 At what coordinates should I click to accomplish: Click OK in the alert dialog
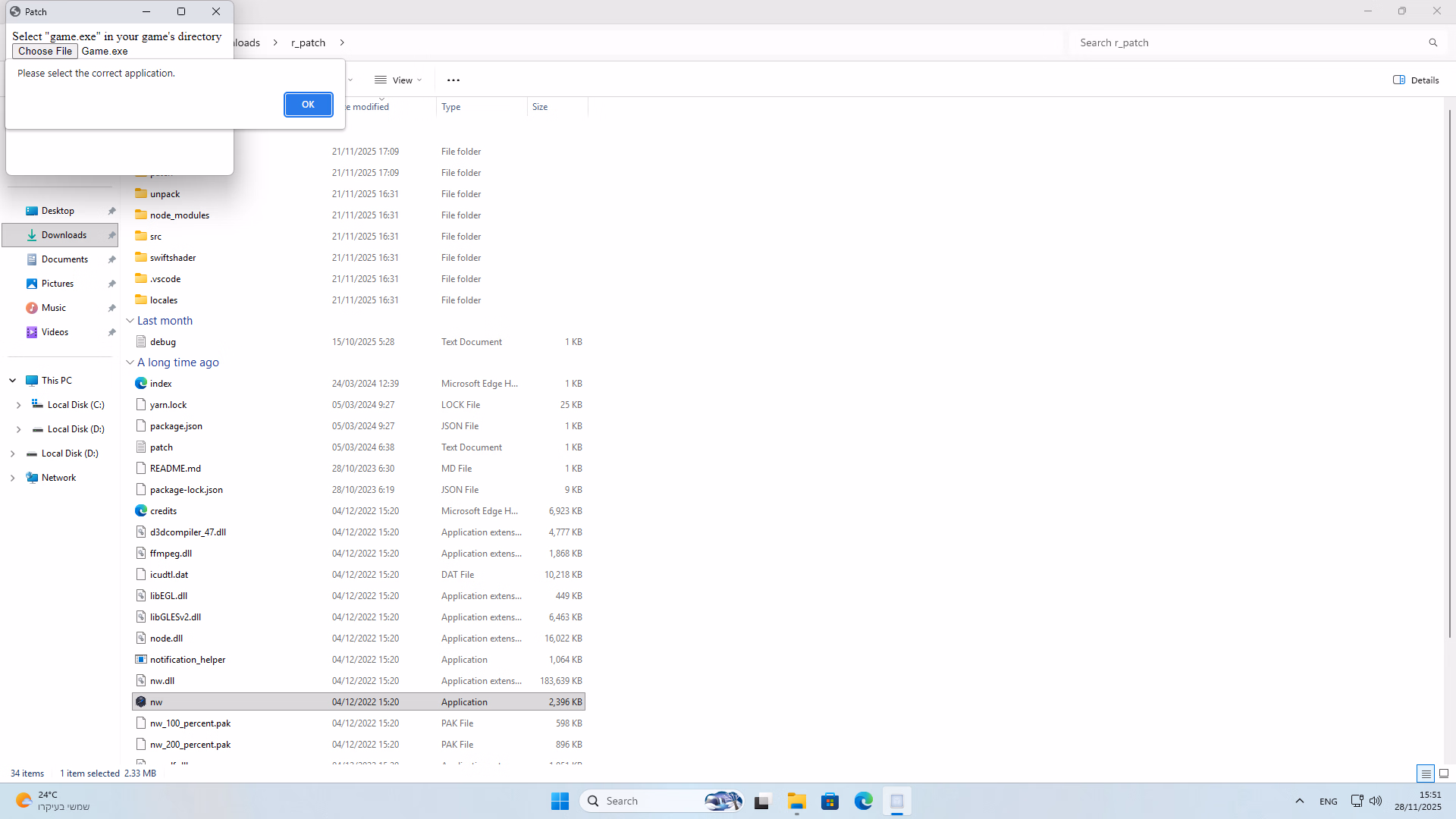tap(308, 105)
